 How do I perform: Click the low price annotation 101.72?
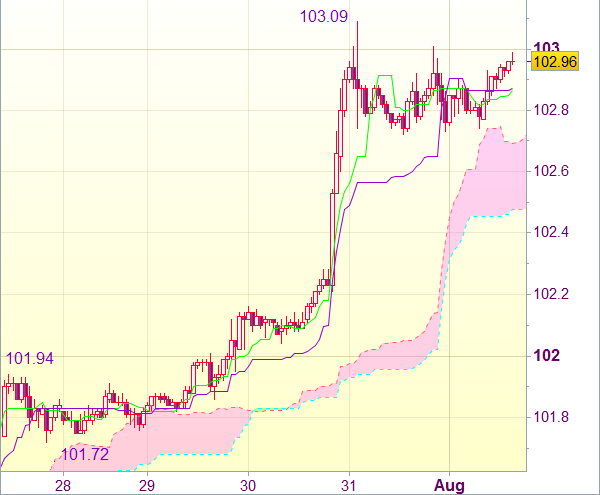tap(85, 454)
